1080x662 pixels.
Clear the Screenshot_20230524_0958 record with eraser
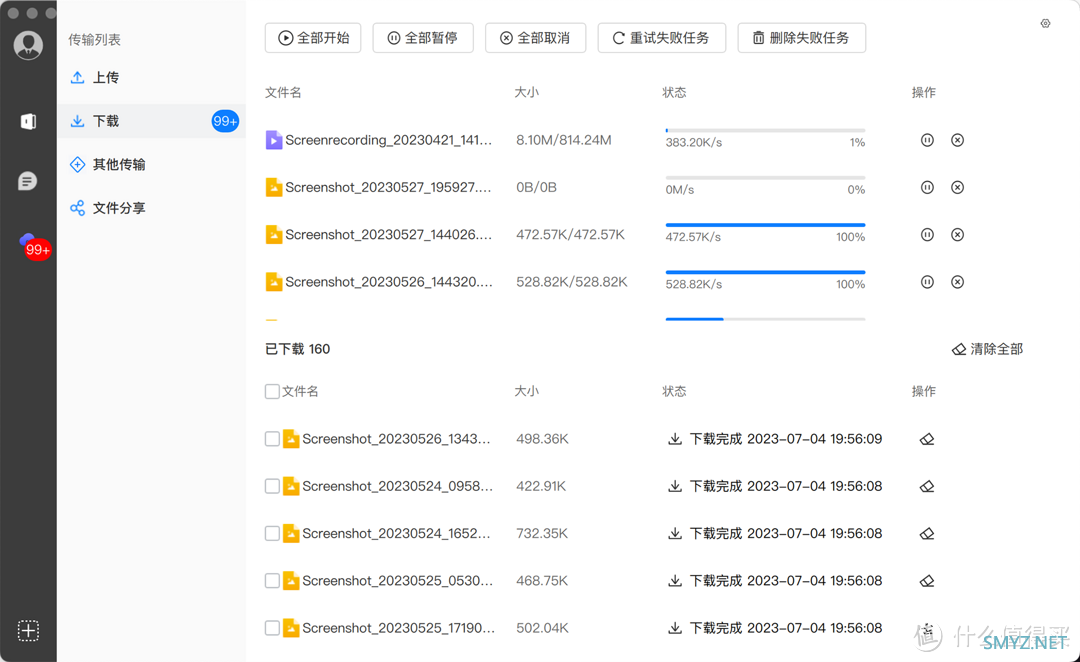pyautogui.click(x=927, y=486)
